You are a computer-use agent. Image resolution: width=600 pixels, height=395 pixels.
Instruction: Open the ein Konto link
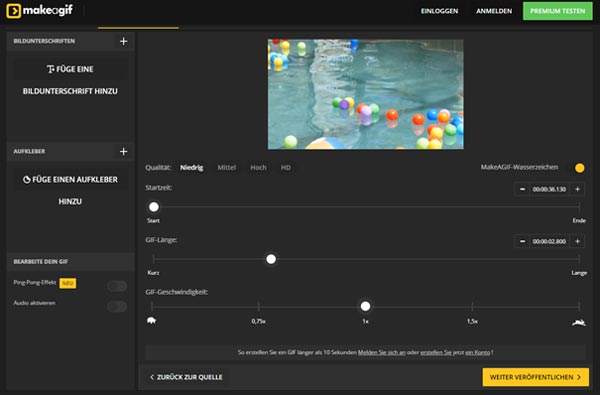click(478, 352)
